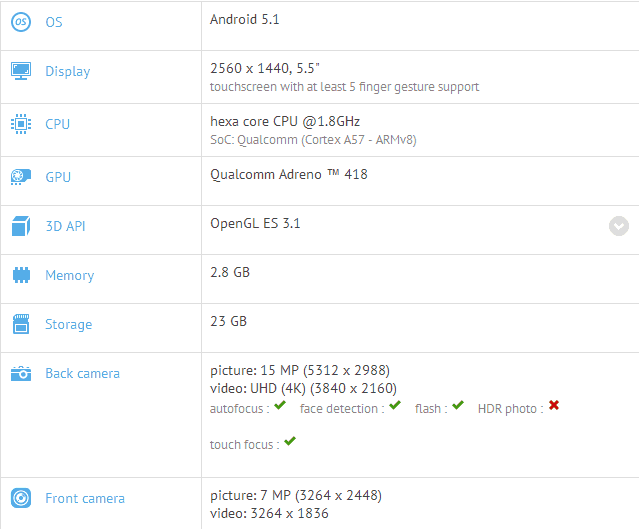Click the flash green checkmark
The image size is (639, 529).
pyautogui.click(x=458, y=406)
